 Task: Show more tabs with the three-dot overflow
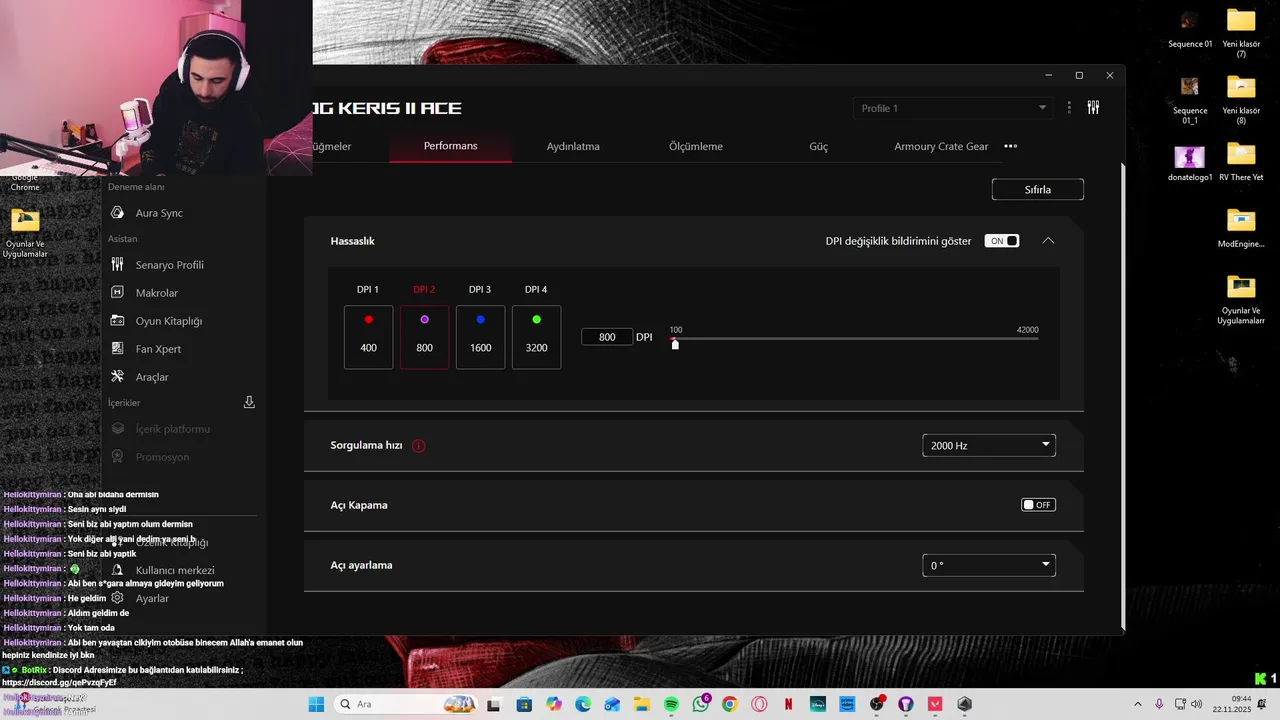point(1010,146)
